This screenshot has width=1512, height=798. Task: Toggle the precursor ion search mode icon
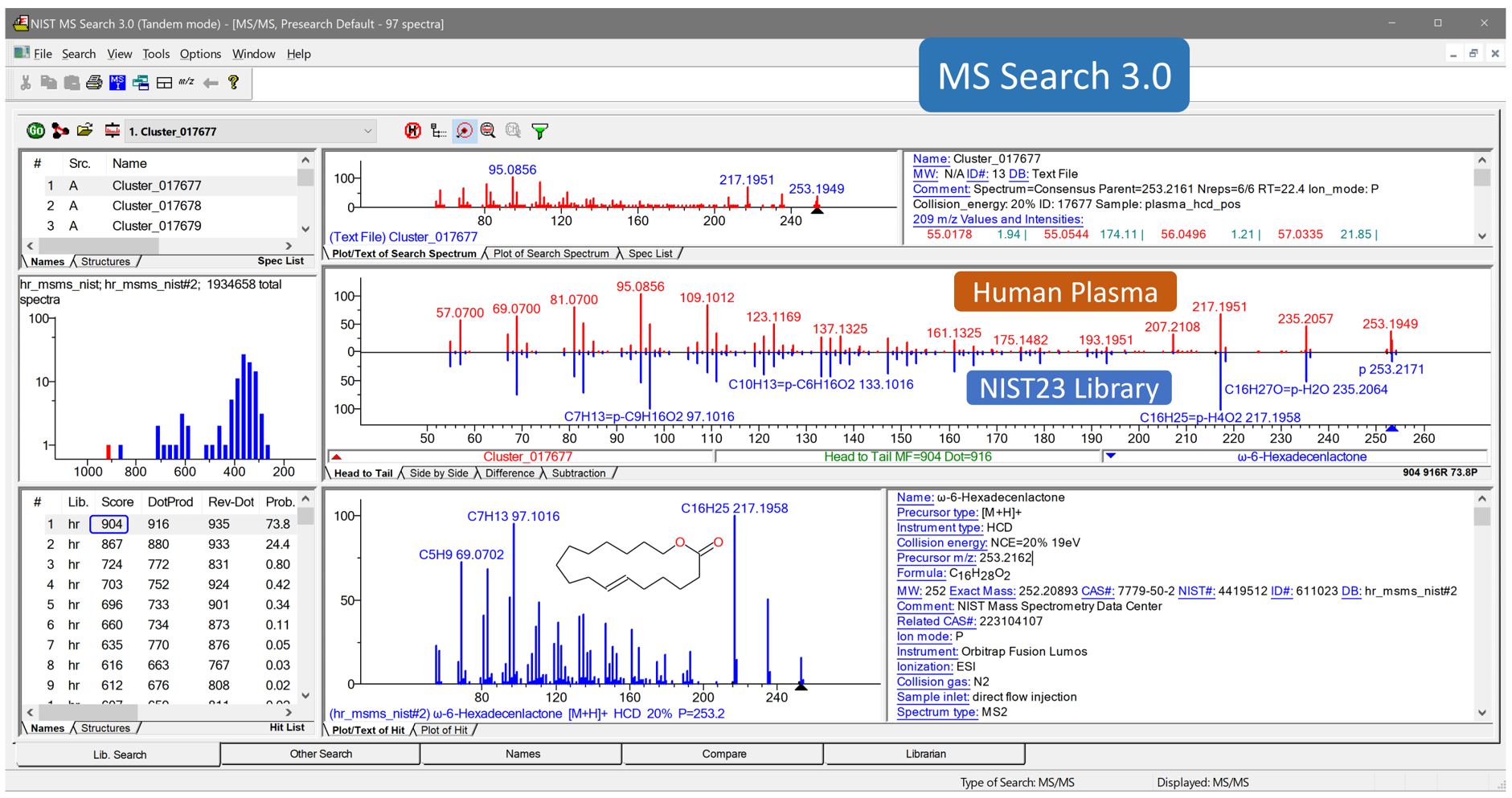point(465,130)
